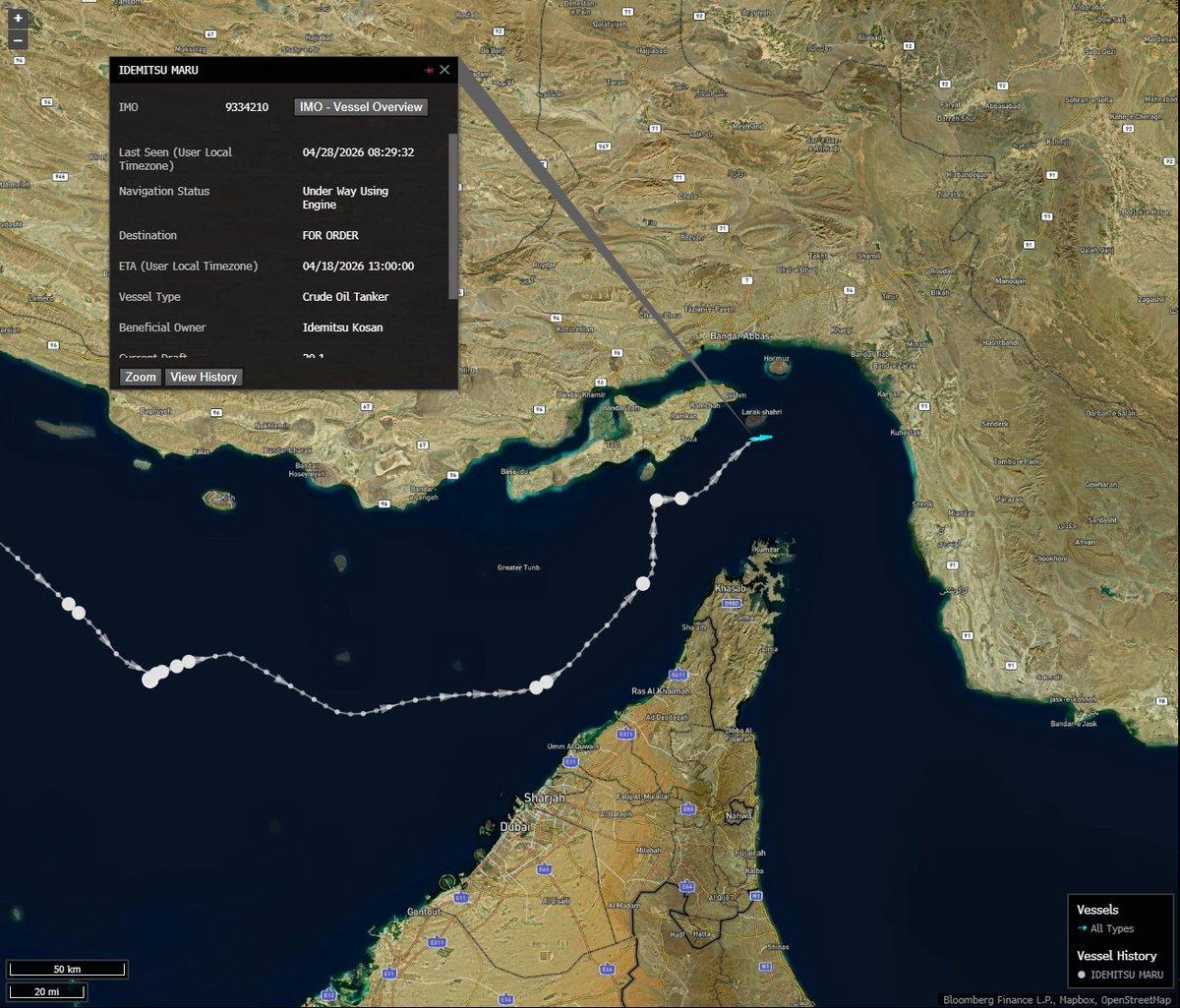
Task: Click the Bloomberg Finance L.P. attribution
Action: point(998,997)
